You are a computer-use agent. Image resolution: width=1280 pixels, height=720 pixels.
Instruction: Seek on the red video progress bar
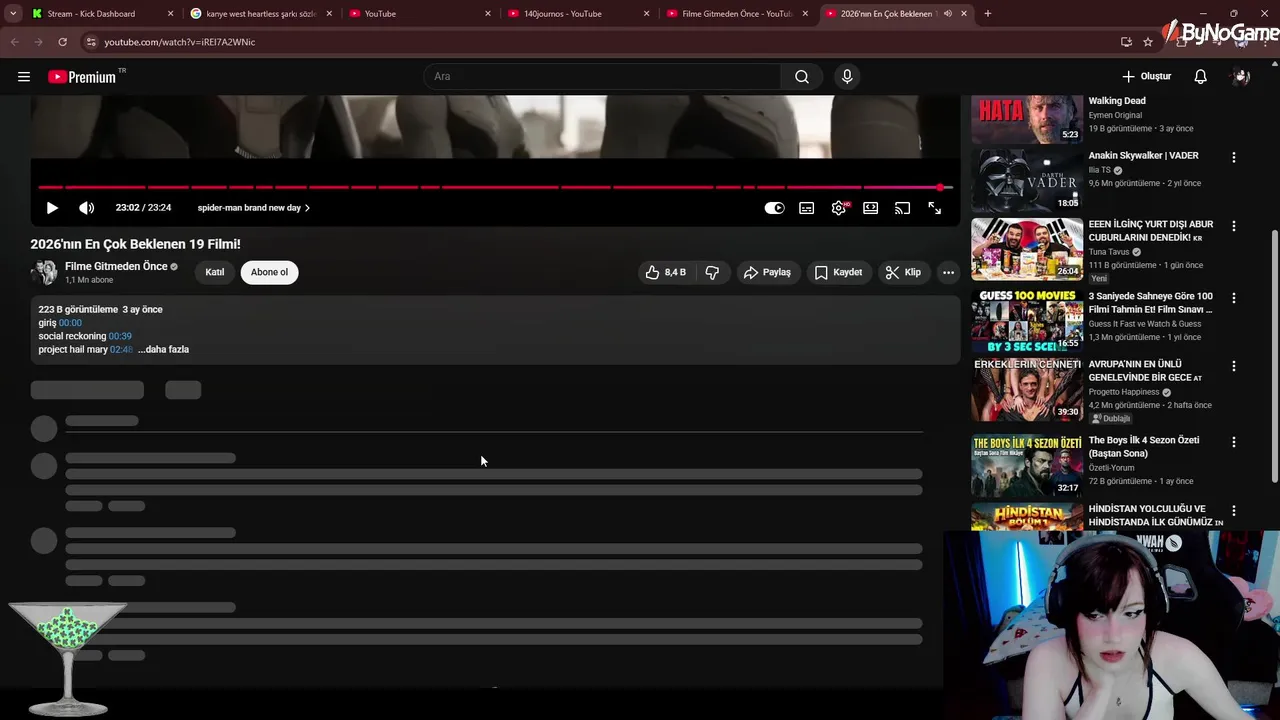coord(495,187)
